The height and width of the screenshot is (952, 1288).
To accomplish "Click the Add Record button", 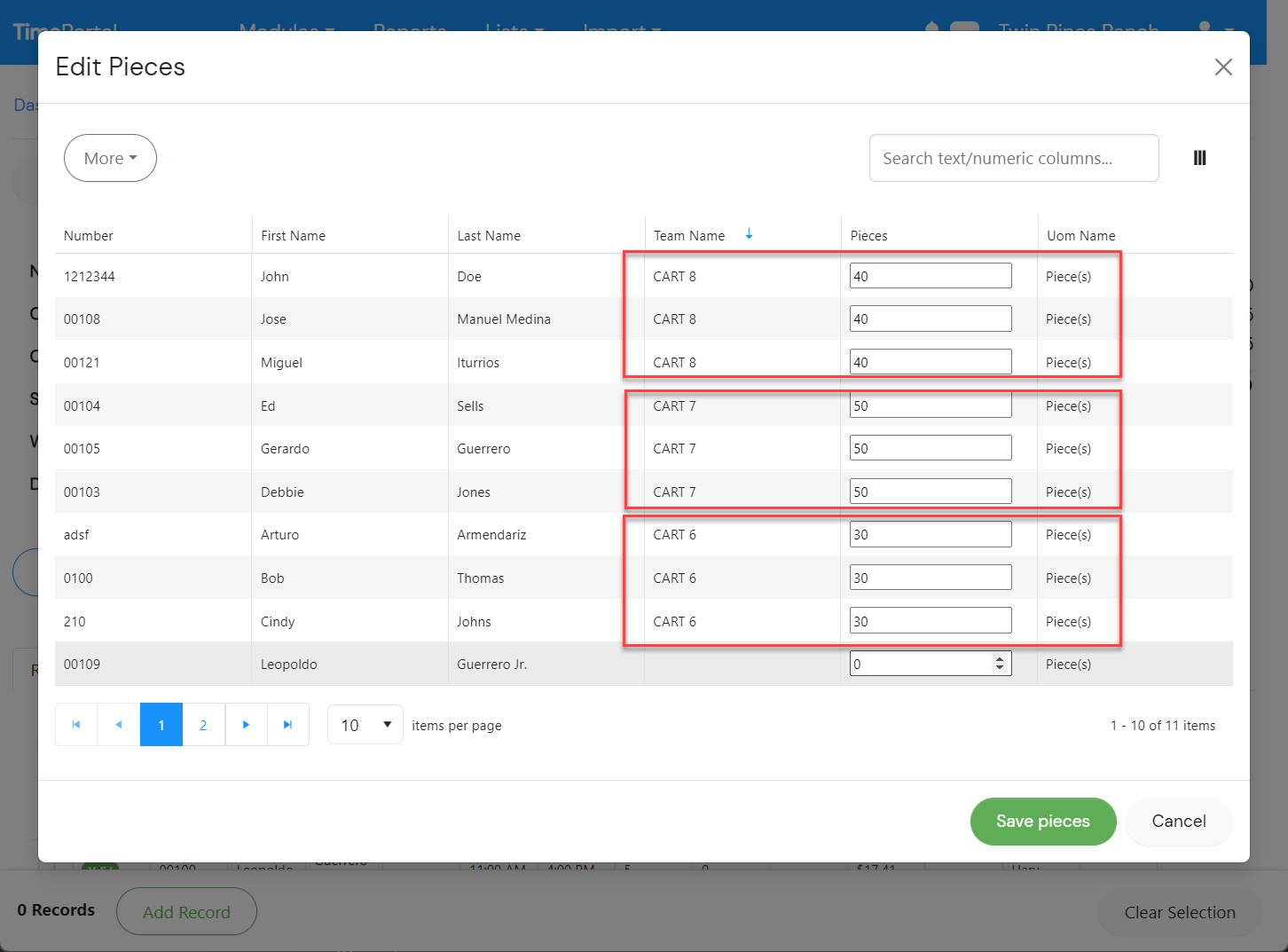I will pos(186,911).
